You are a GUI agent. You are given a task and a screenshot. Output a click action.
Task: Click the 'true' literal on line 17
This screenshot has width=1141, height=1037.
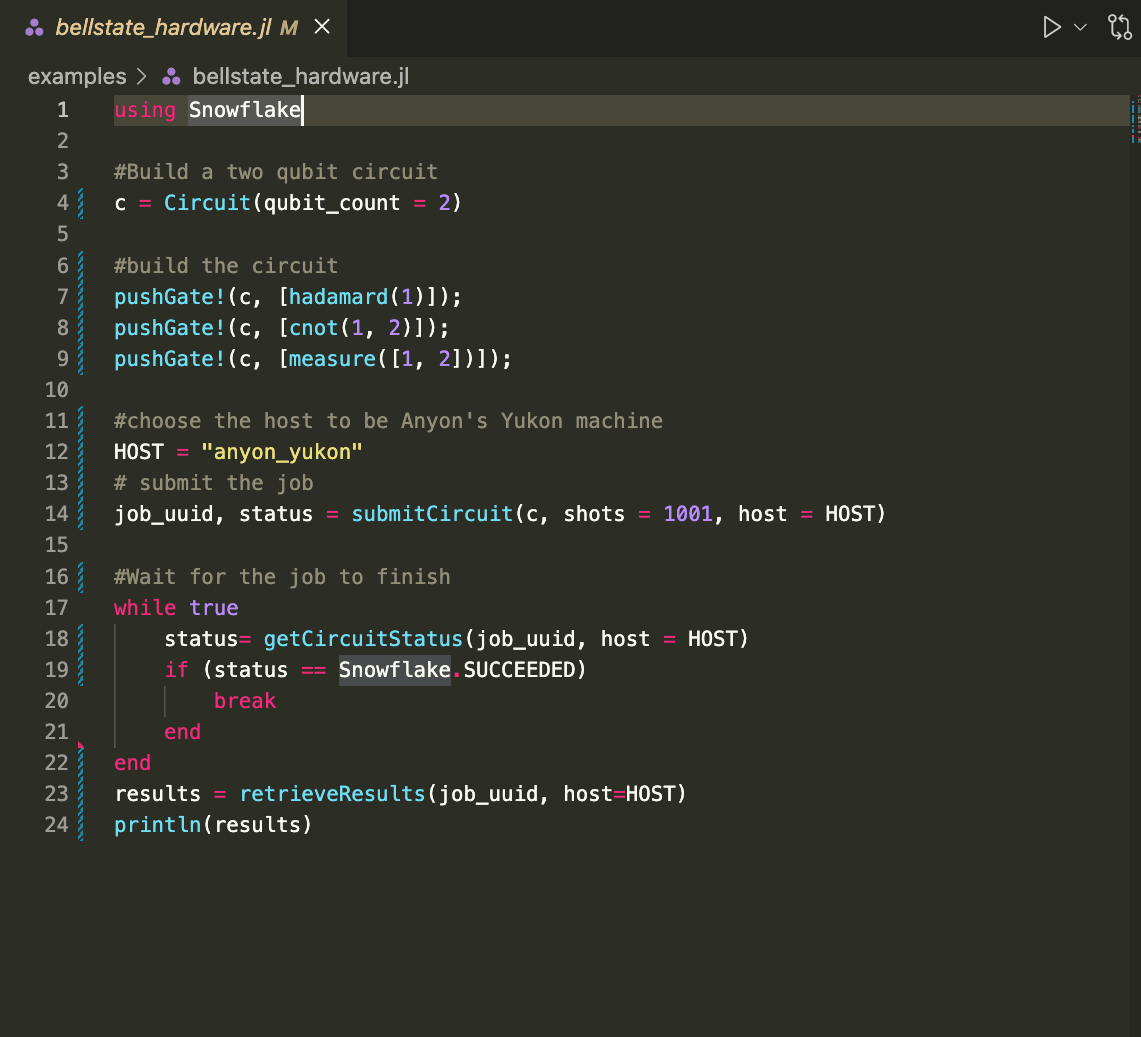(x=214, y=608)
